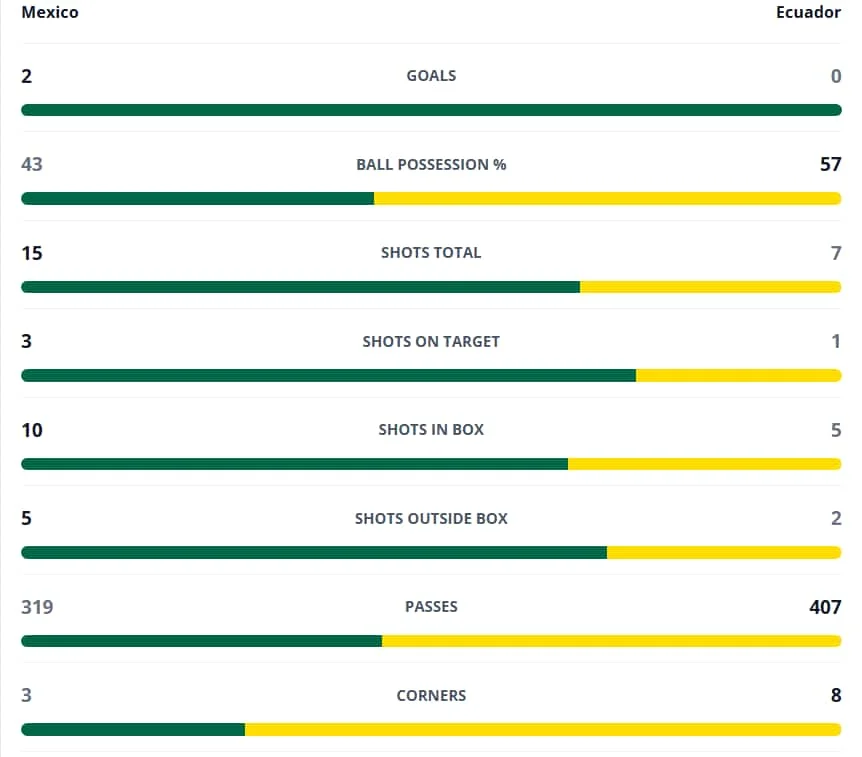Click Mexico's 15 shots total value
This screenshot has width=862, height=757.
tap(32, 253)
